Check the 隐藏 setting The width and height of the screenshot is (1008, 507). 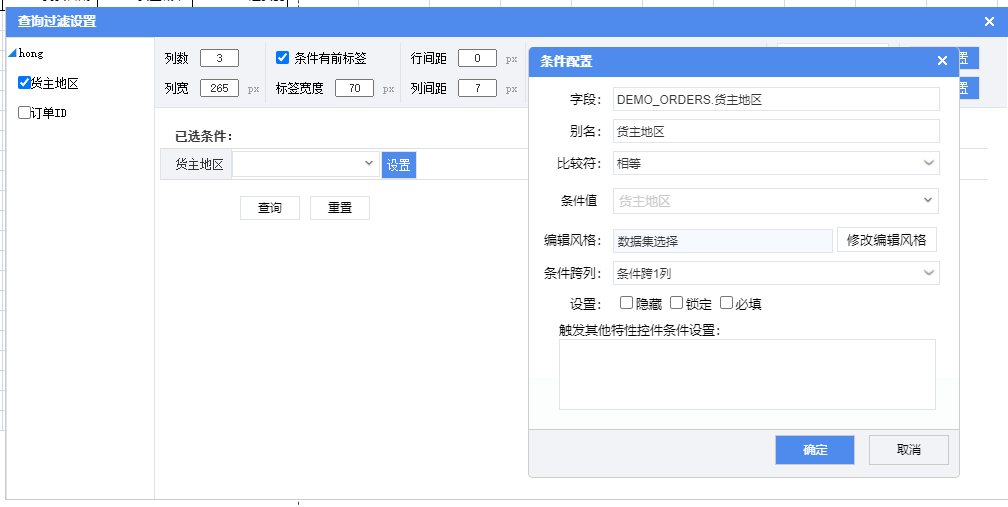tap(626, 303)
